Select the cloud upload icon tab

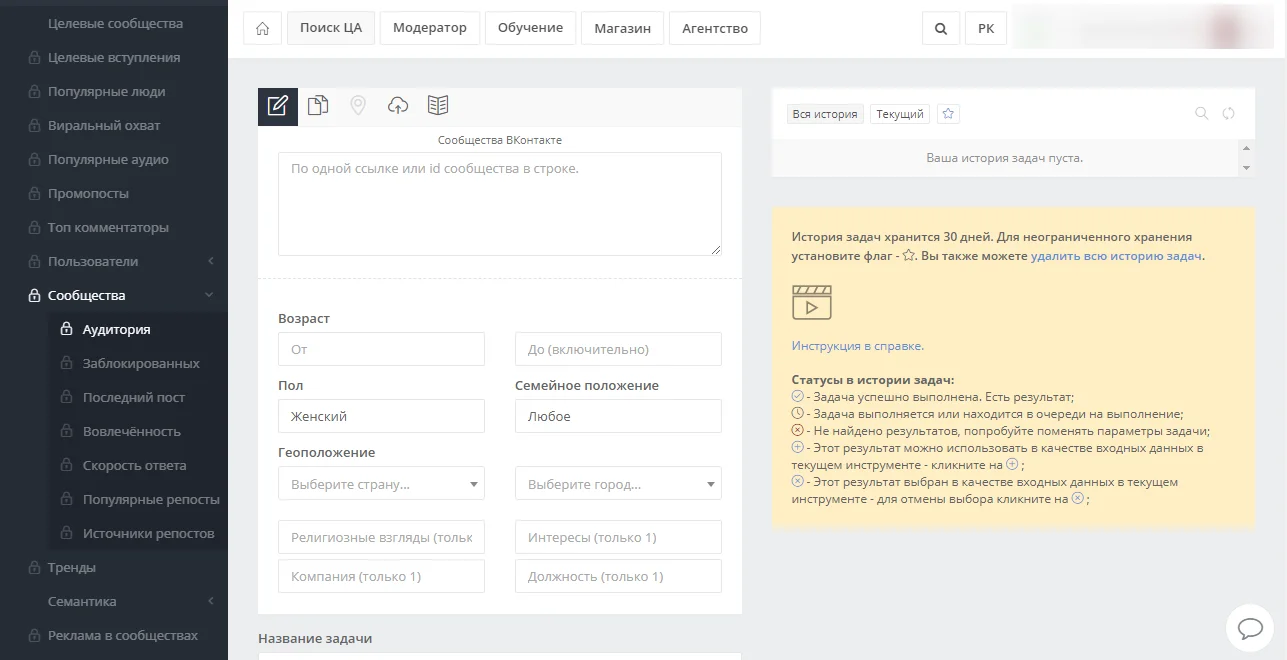[398, 106]
